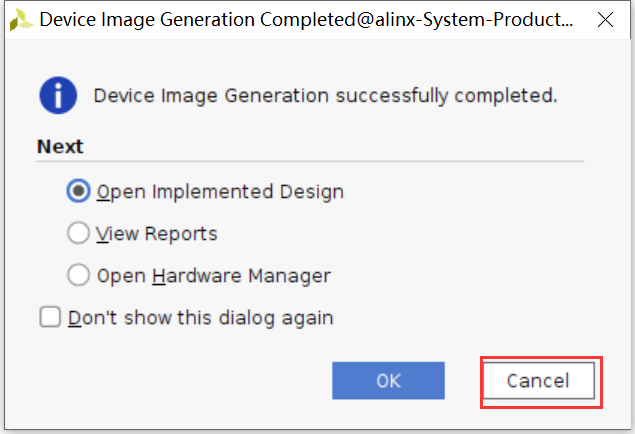
Task: Select the Open Implemented Design radio button
Action: [78, 191]
